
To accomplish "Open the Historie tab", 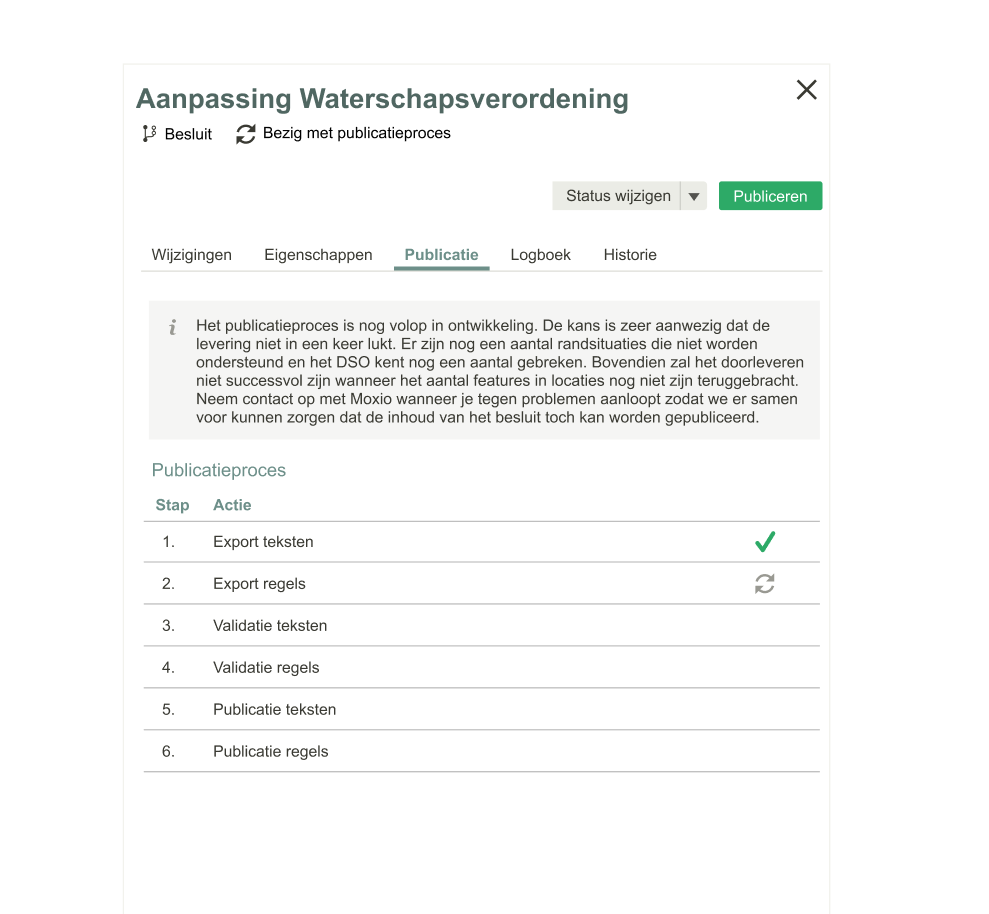I will pyautogui.click(x=630, y=255).
